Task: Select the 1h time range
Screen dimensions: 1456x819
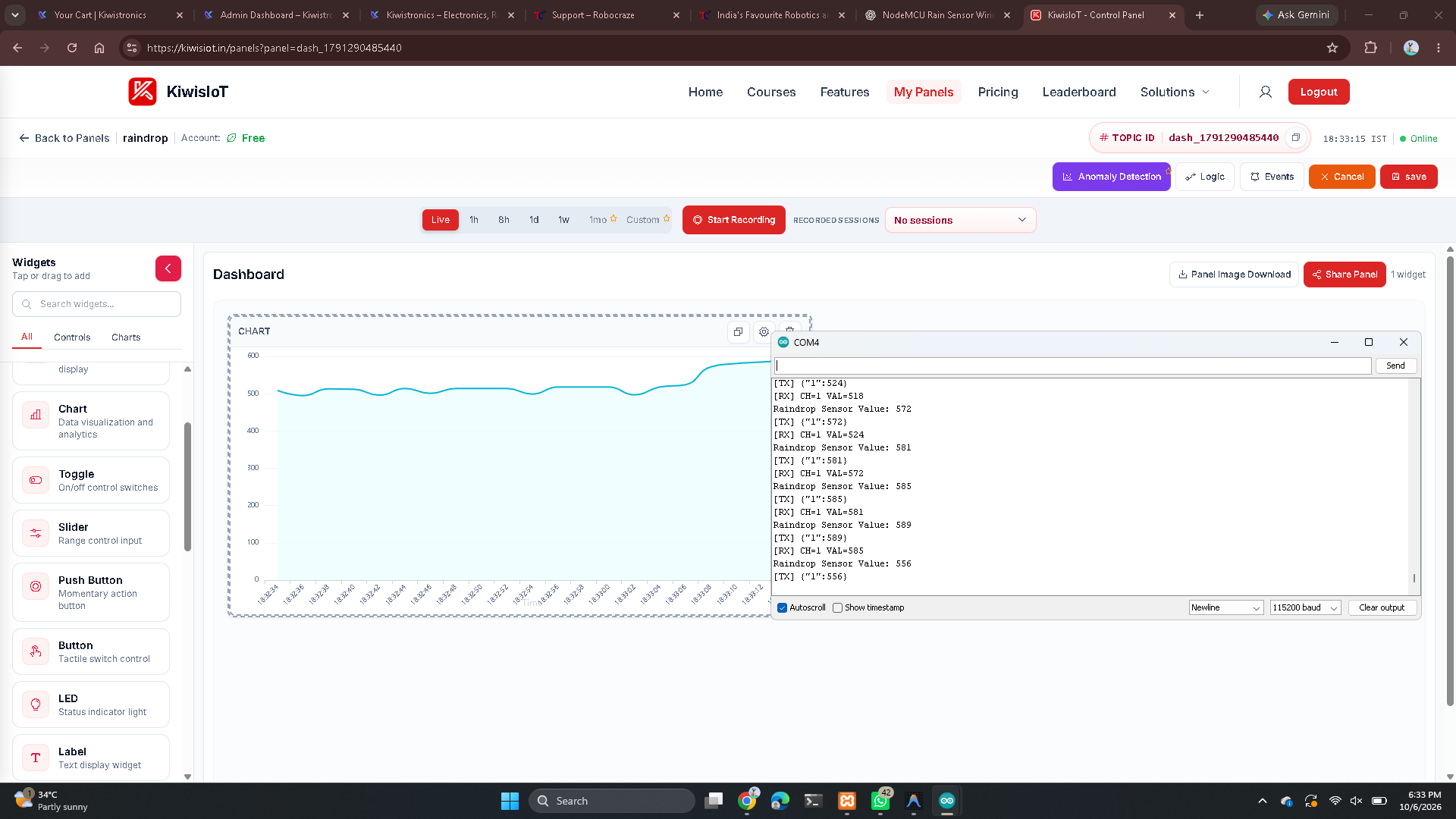Action: pyautogui.click(x=474, y=220)
